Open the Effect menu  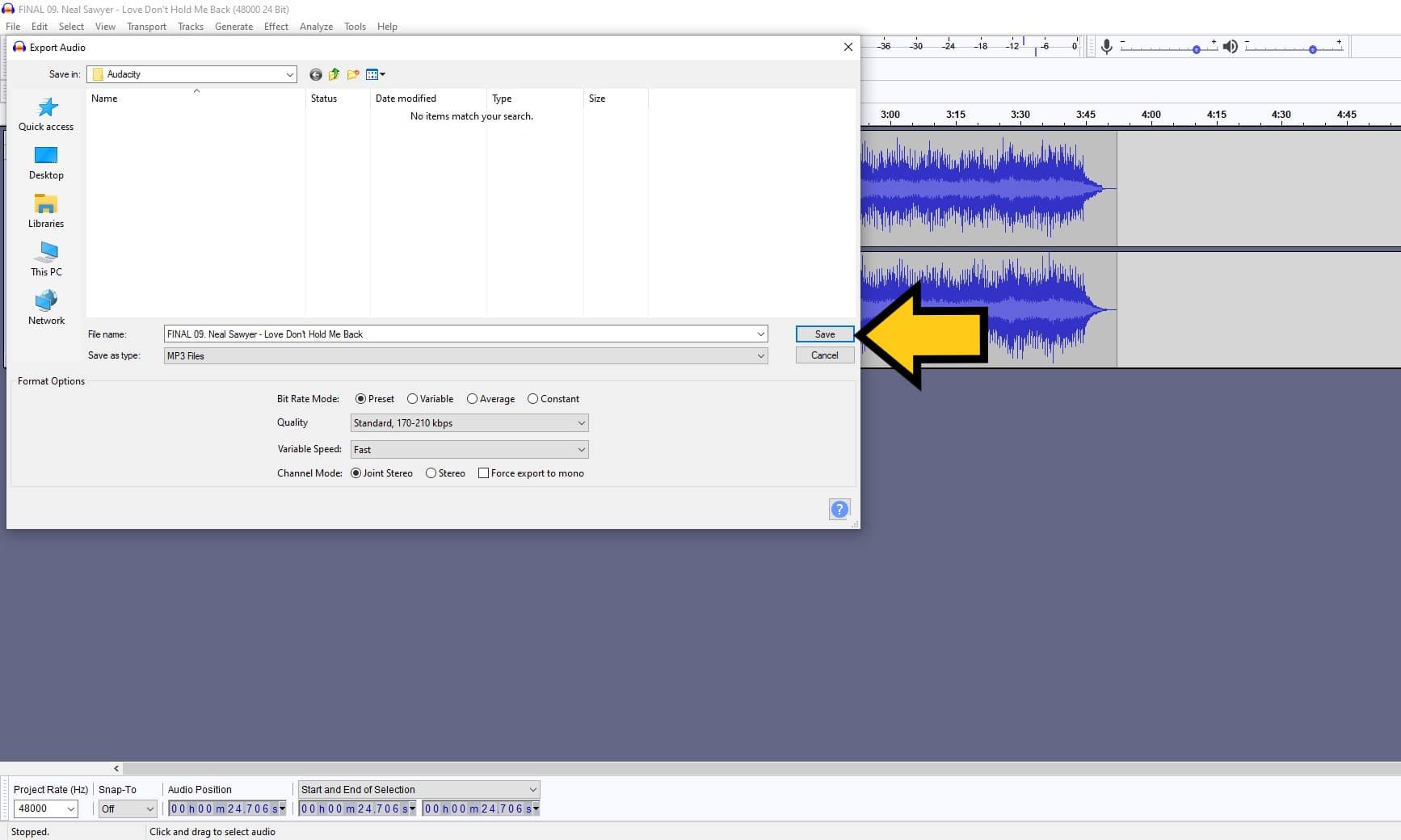pos(276,27)
